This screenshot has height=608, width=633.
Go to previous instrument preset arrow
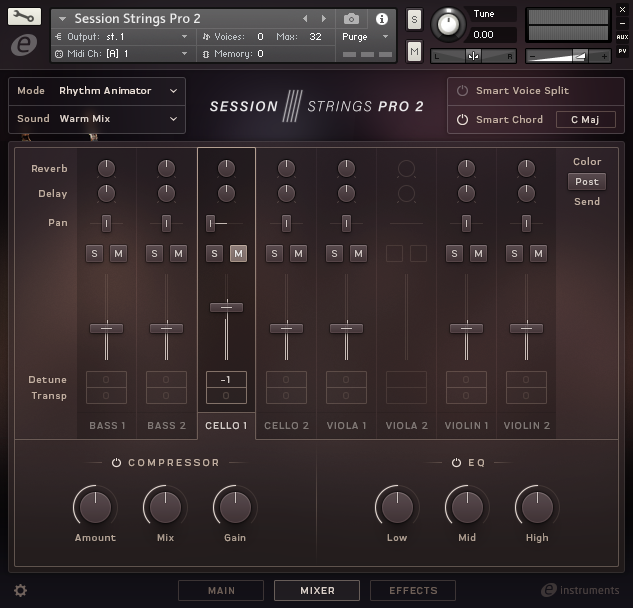(305, 19)
